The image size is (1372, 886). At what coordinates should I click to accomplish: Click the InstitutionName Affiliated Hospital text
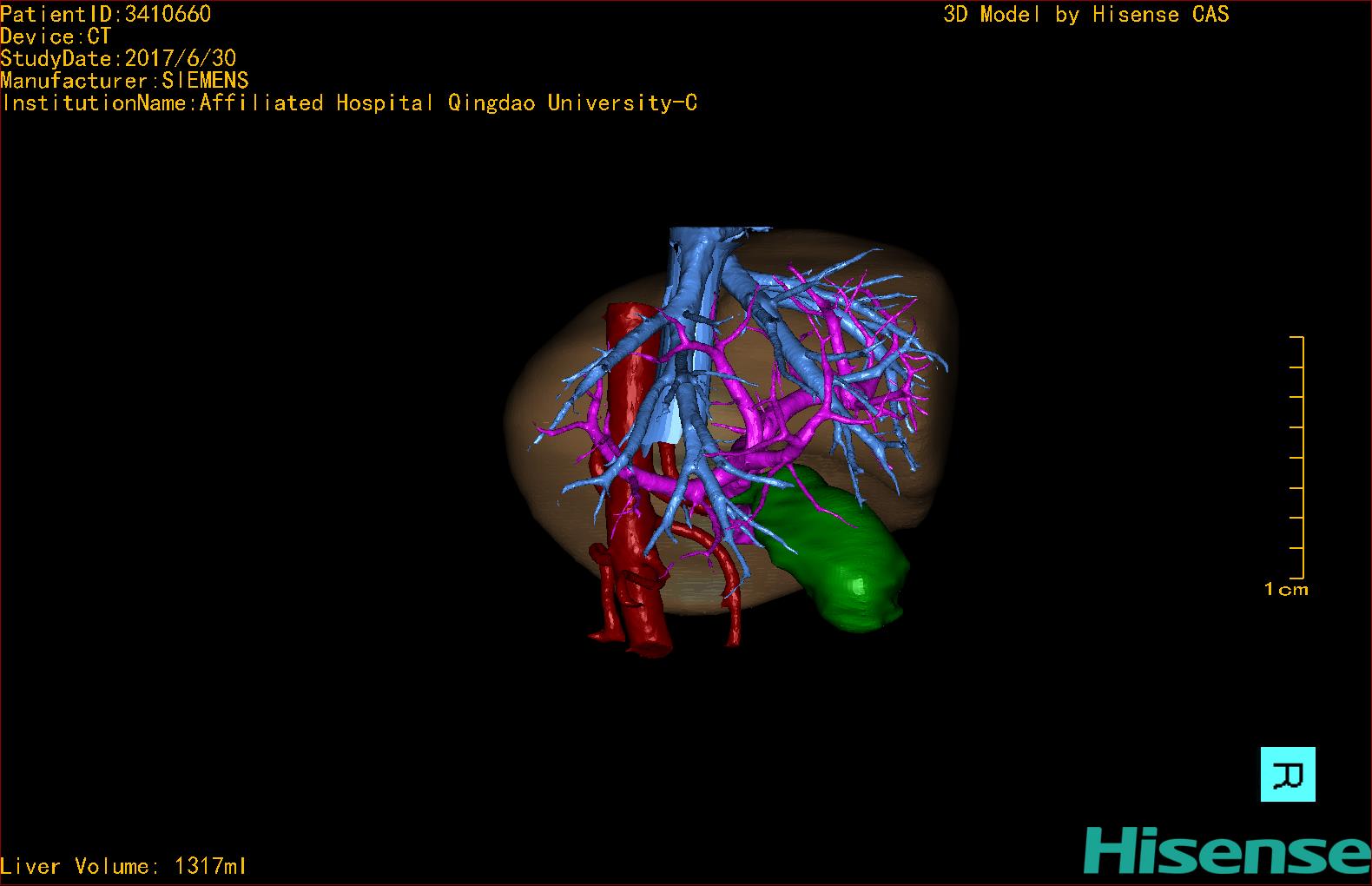(349, 103)
